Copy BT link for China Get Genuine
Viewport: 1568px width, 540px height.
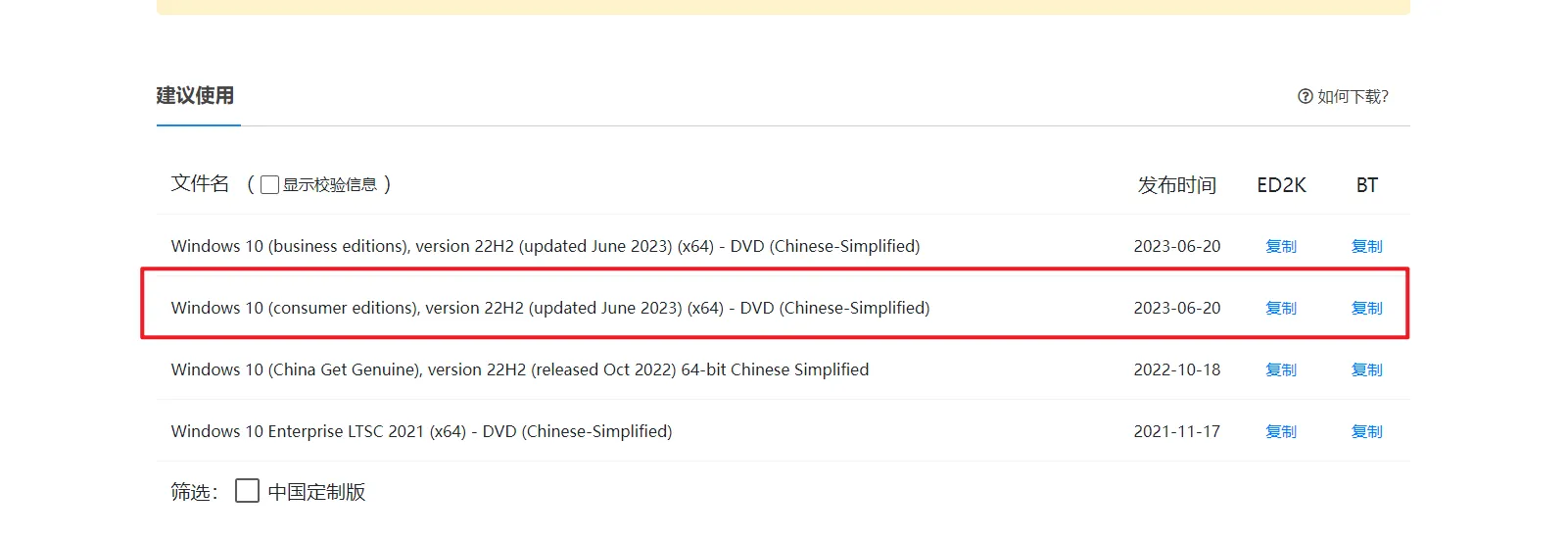(1366, 369)
